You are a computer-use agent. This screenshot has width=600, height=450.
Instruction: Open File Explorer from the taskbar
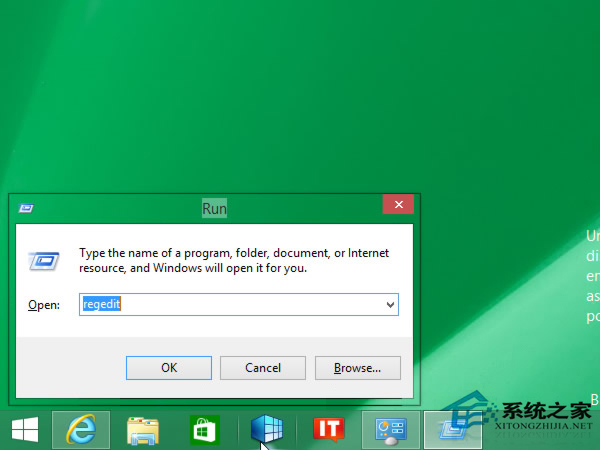pos(143,430)
